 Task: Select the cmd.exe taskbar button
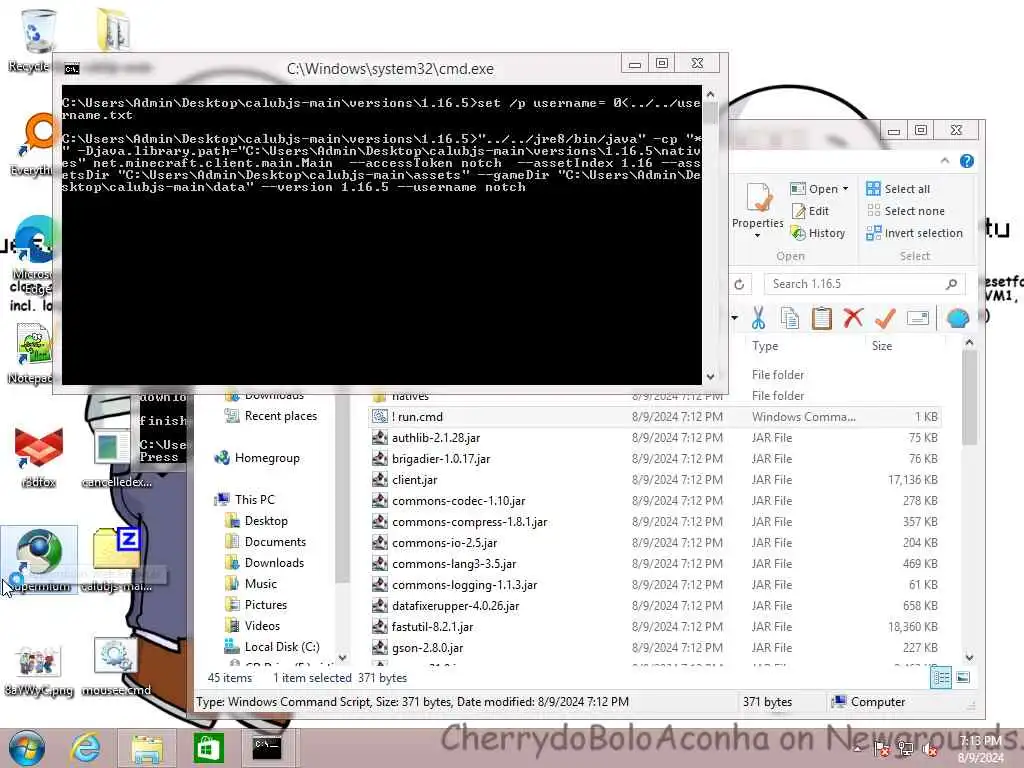[x=268, y=748]
